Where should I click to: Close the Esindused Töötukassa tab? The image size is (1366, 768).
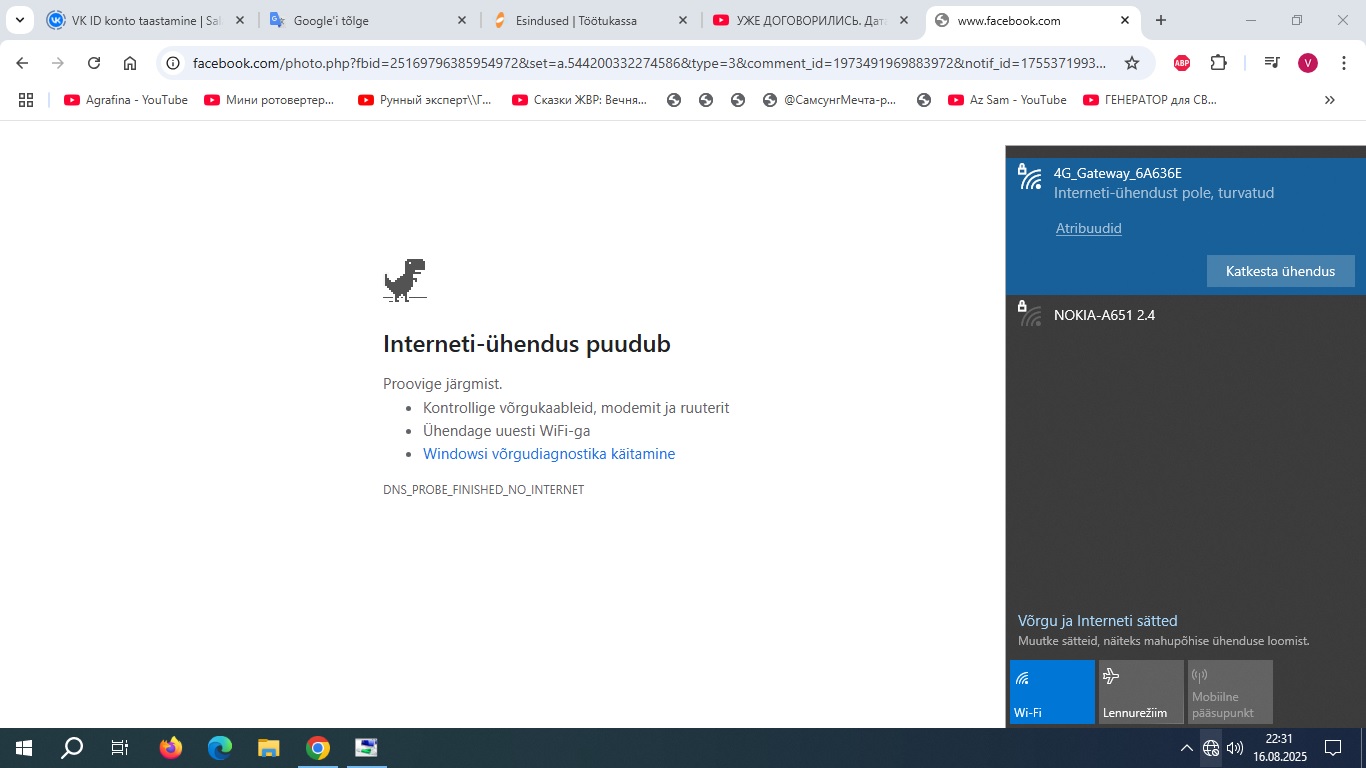point(683,20)
